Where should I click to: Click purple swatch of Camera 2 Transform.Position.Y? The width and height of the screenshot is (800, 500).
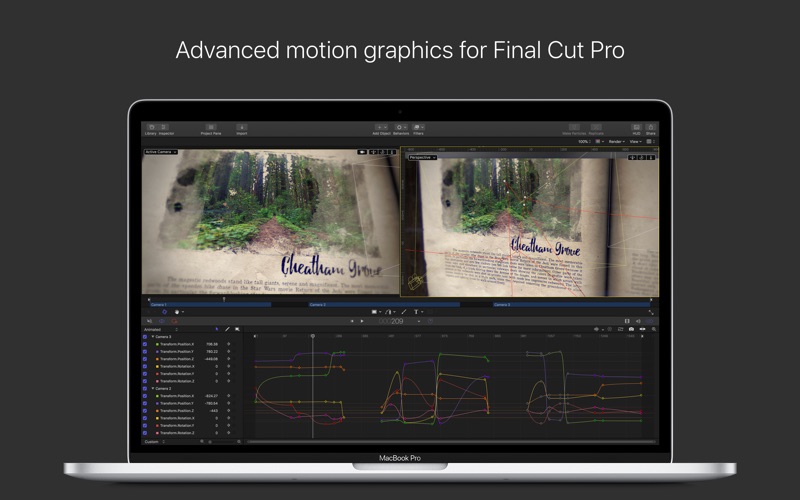click(x=157, y=403)
